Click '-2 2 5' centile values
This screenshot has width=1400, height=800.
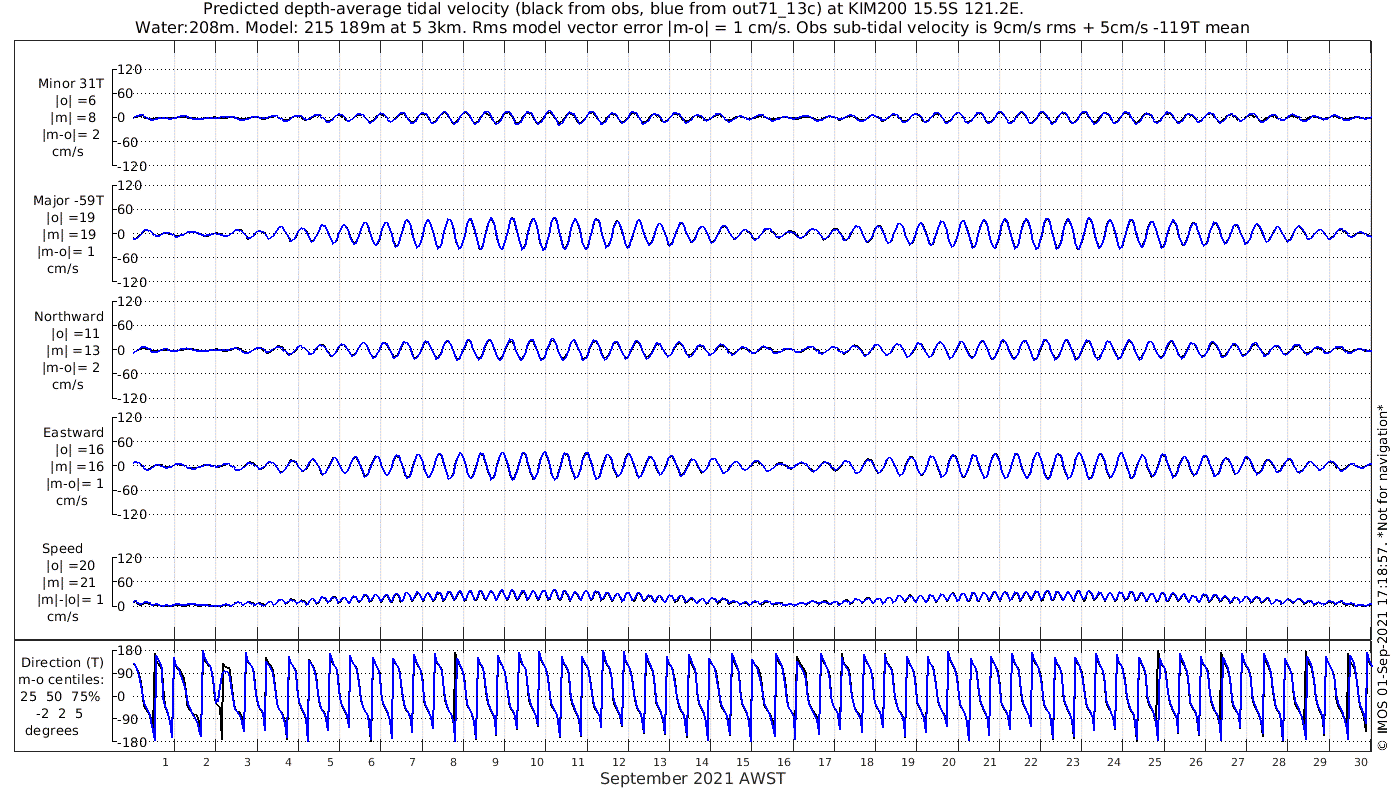click(62, 713)
